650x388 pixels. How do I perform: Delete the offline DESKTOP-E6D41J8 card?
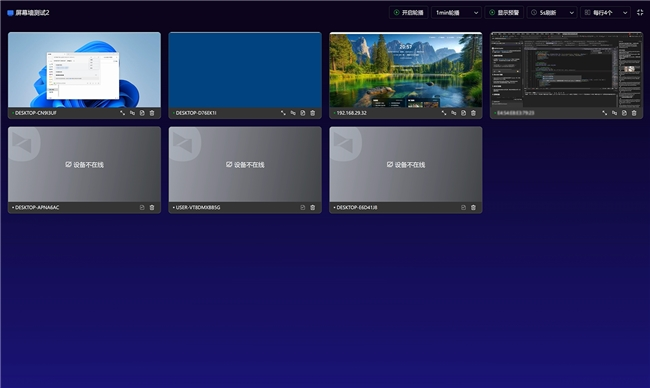[473, 208]
